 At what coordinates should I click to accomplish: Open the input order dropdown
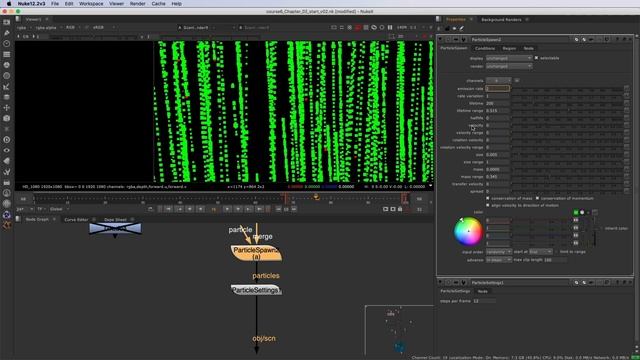498,252
